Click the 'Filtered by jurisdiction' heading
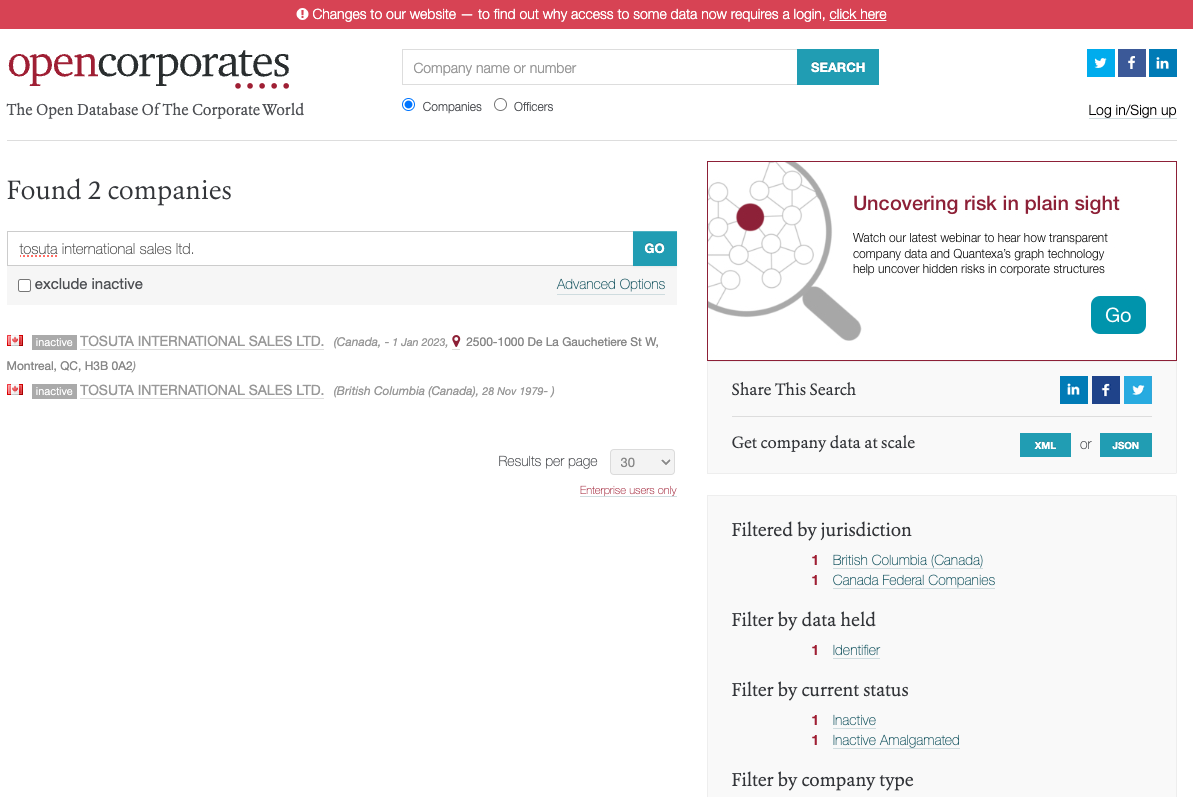The width and height of the screenshot is (1193, 797). coord(821,530)
